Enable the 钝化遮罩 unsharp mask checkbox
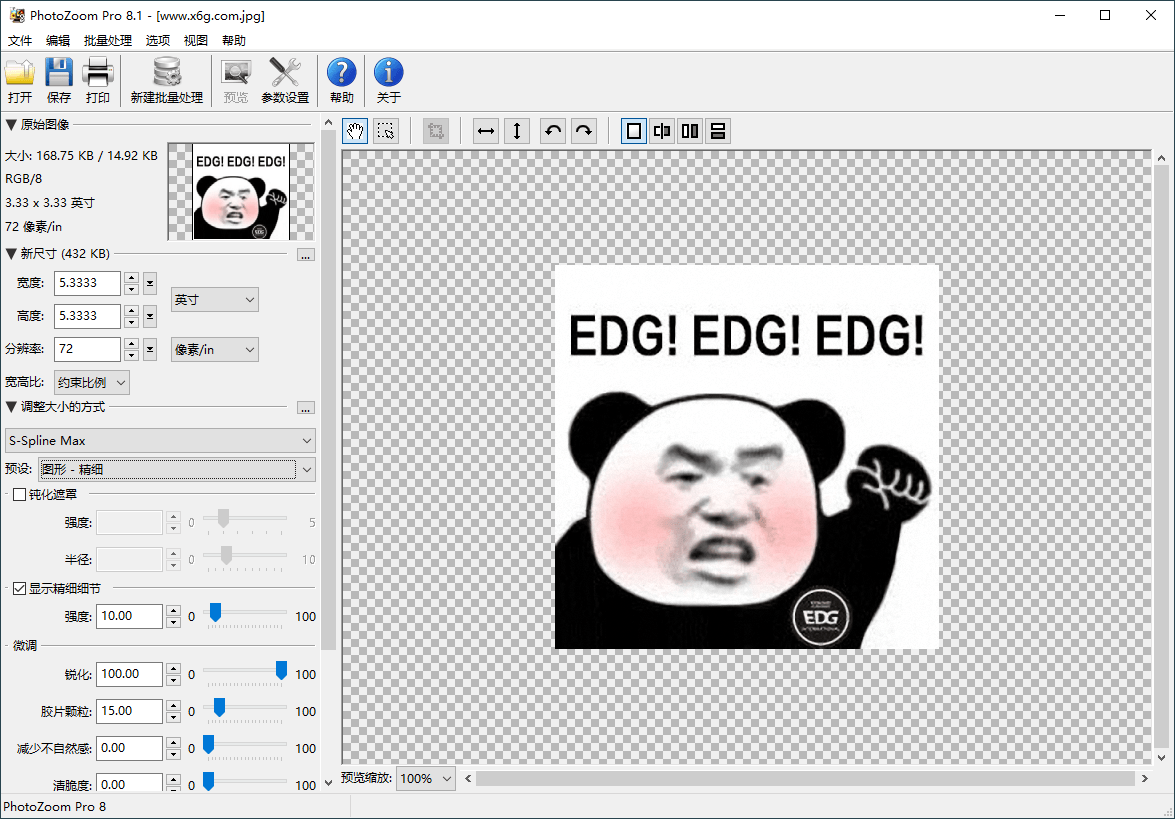1175x819 pixels. (x=17, y=493)
